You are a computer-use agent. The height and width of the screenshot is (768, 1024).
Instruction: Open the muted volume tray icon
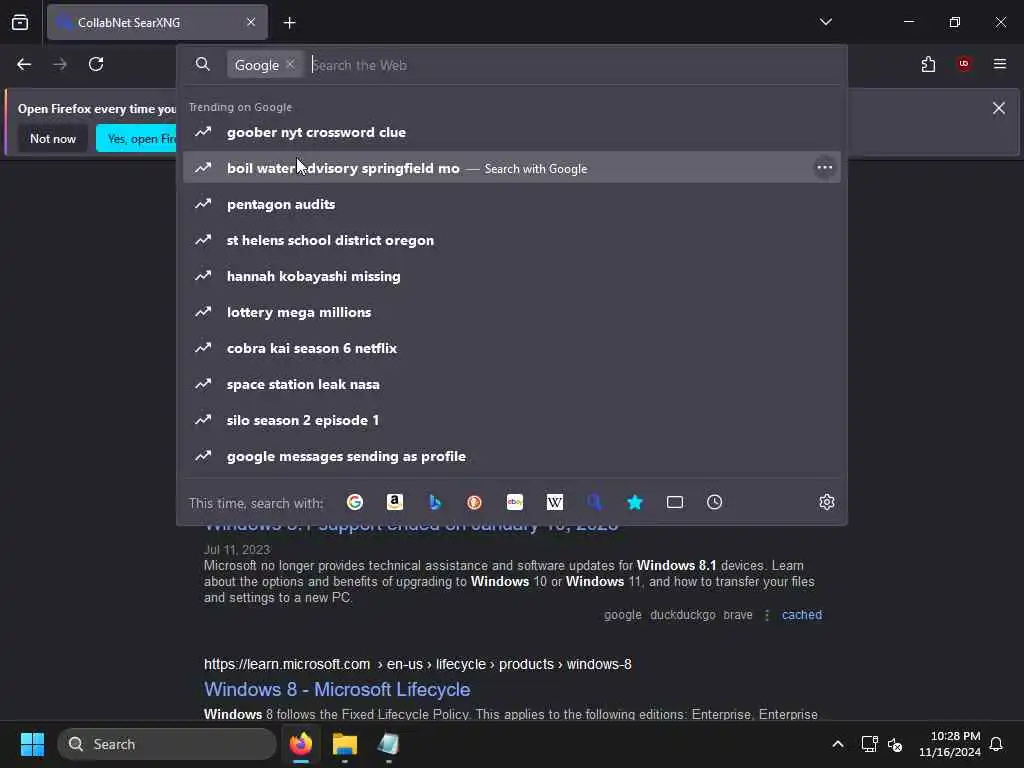click(x=895, y=744)
